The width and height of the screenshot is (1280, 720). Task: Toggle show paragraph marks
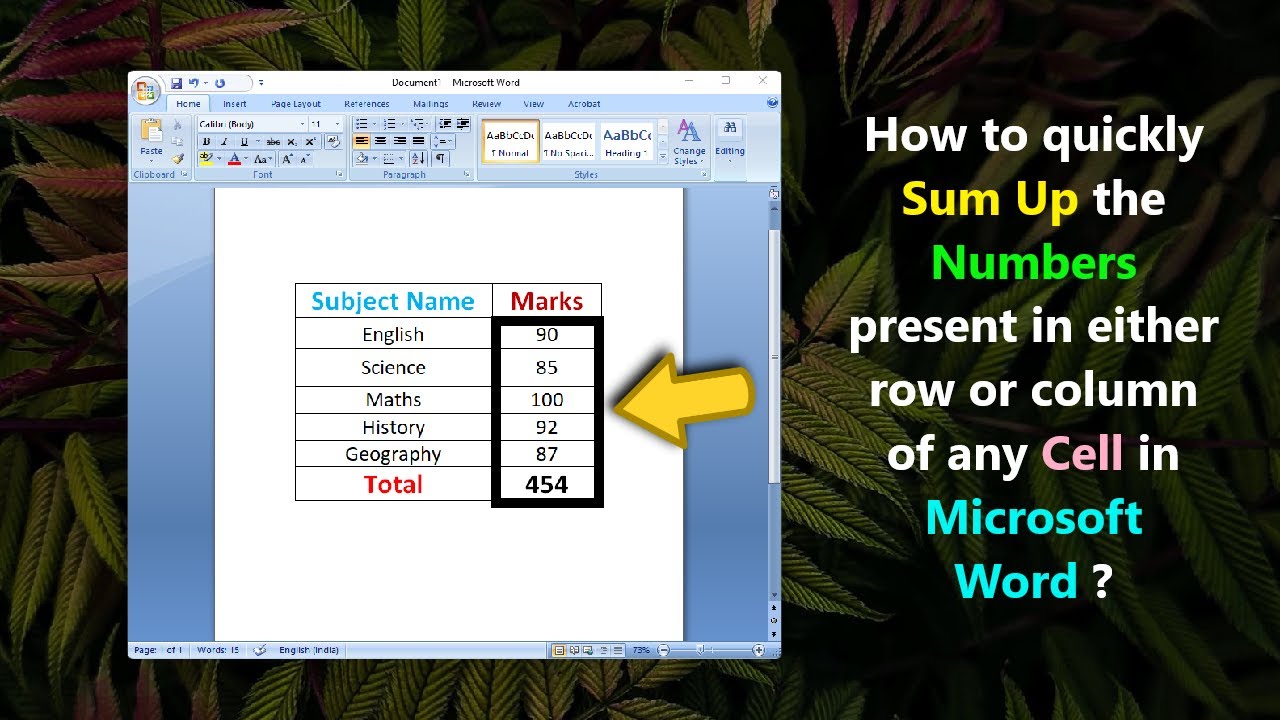[440, 159]
